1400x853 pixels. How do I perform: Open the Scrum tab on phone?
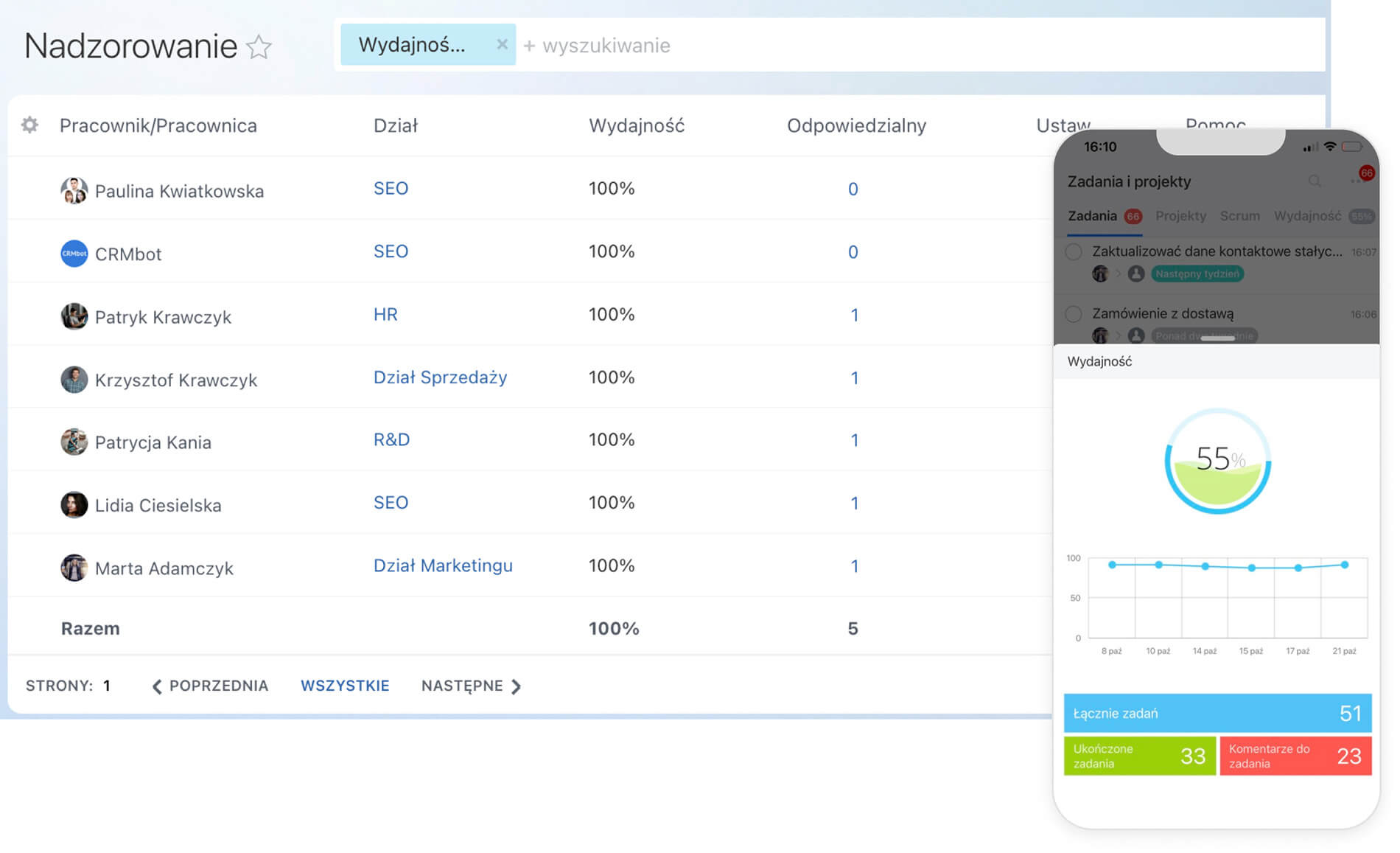click(1239, 216)
